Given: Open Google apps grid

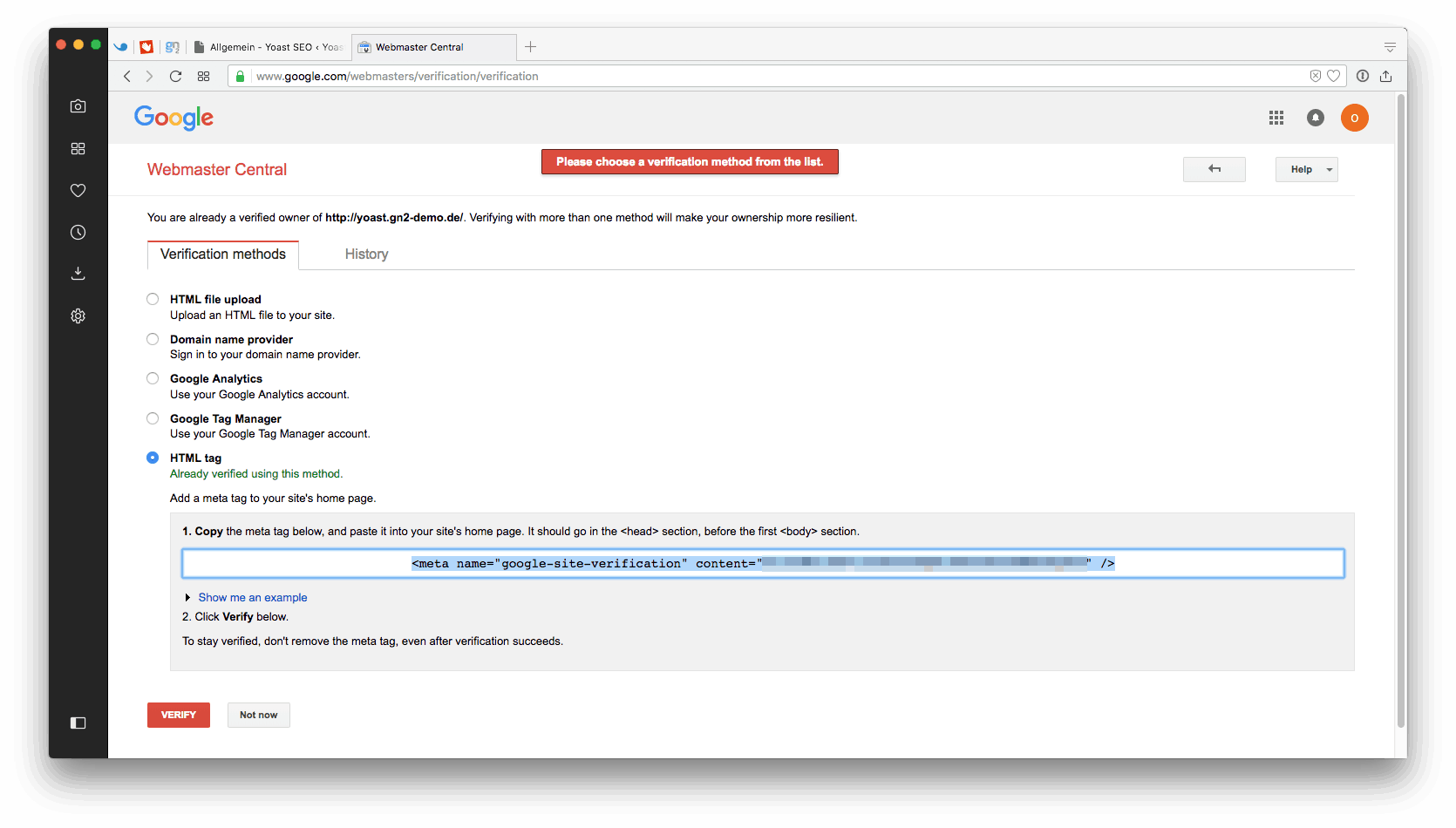Looking at the screenshot, I should 1276,118.
